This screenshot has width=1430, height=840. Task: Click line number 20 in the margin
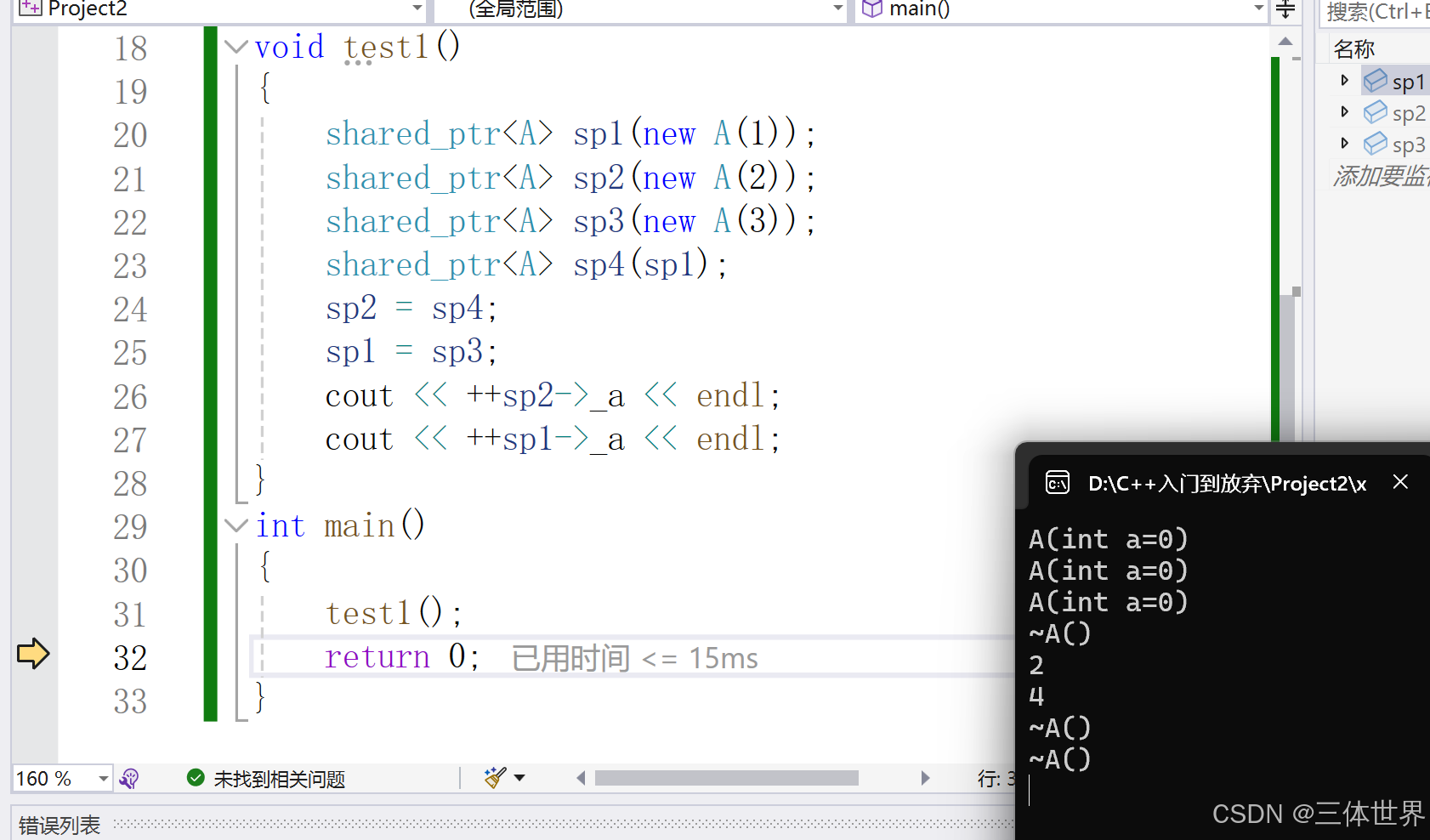click(130, 135)
